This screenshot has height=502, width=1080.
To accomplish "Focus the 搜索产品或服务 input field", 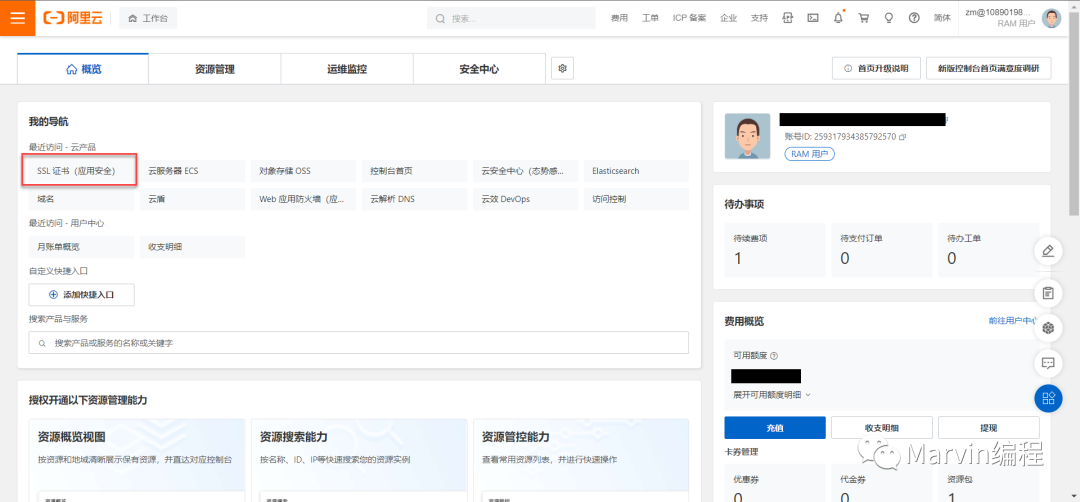I will 358,342.
